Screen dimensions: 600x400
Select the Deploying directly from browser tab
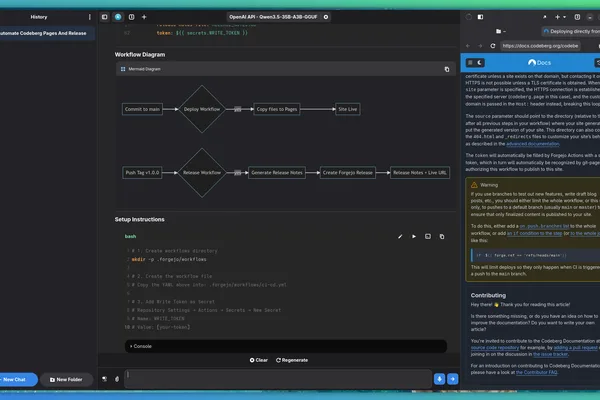coord(571,31)
